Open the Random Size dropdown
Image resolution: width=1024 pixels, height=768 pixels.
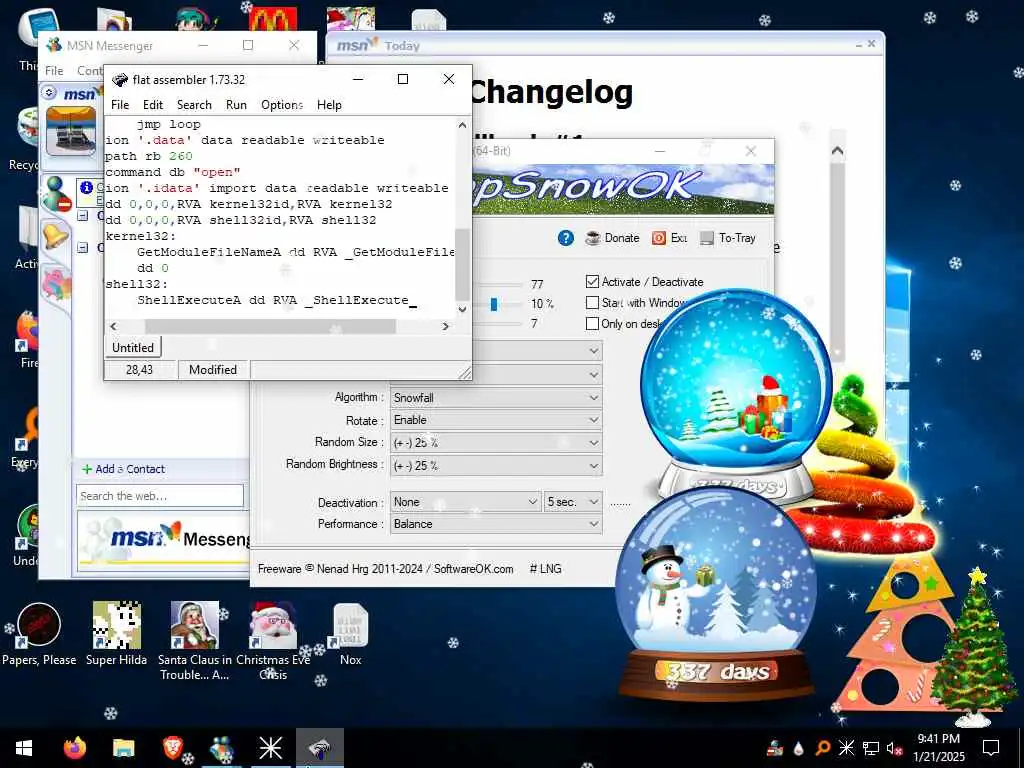[496, 442]
